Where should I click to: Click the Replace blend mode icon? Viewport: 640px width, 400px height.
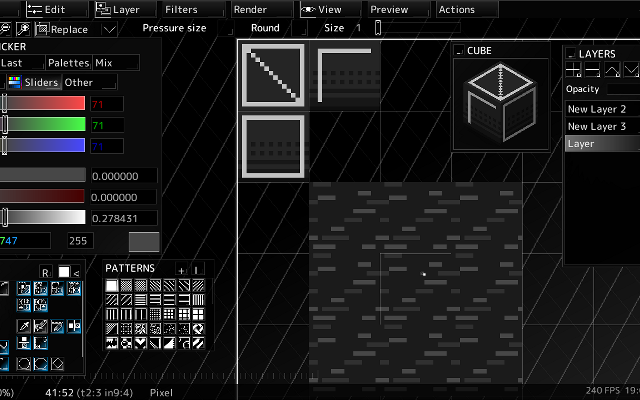(x=42, y=29)
